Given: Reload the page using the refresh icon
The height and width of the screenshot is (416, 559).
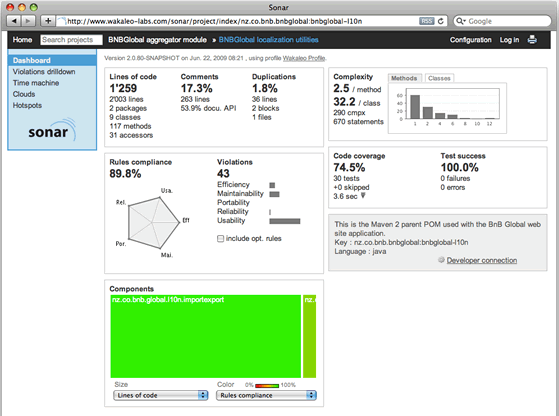Looking at the screenshot, I should click(x=441, y=21).
